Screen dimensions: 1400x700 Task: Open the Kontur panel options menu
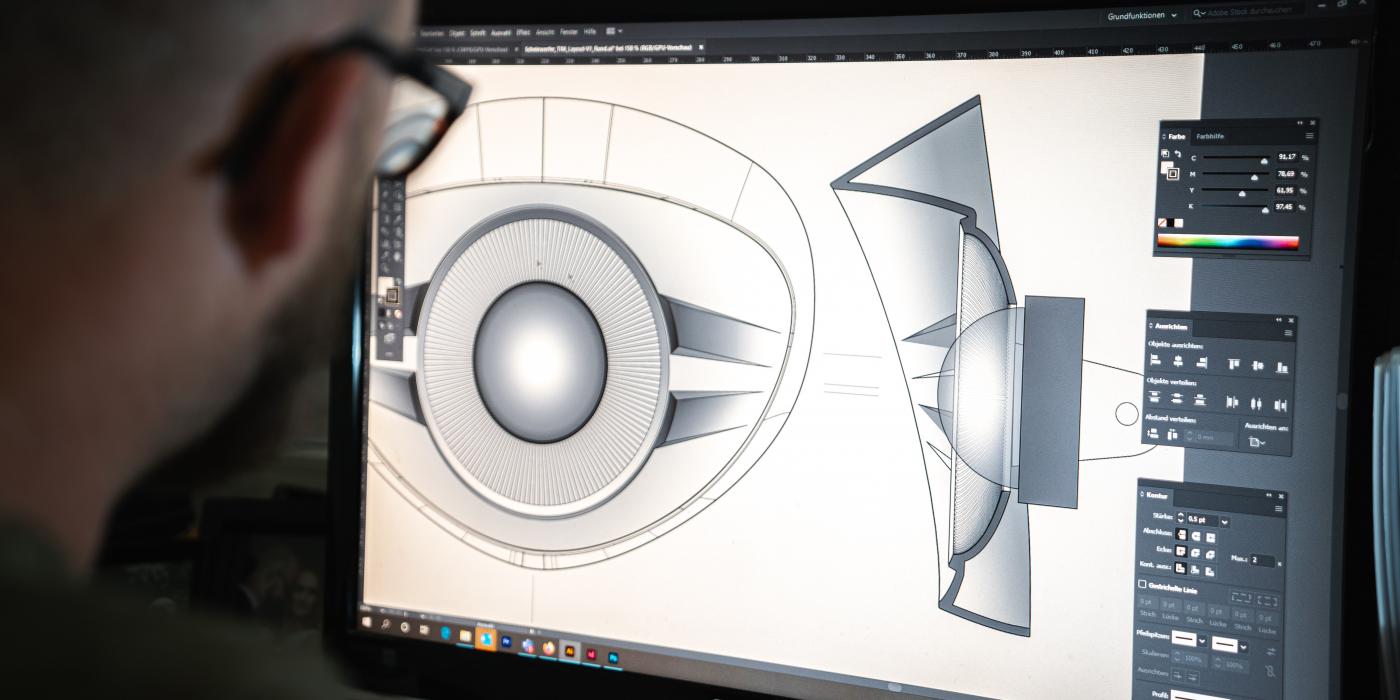[1279, 509]
